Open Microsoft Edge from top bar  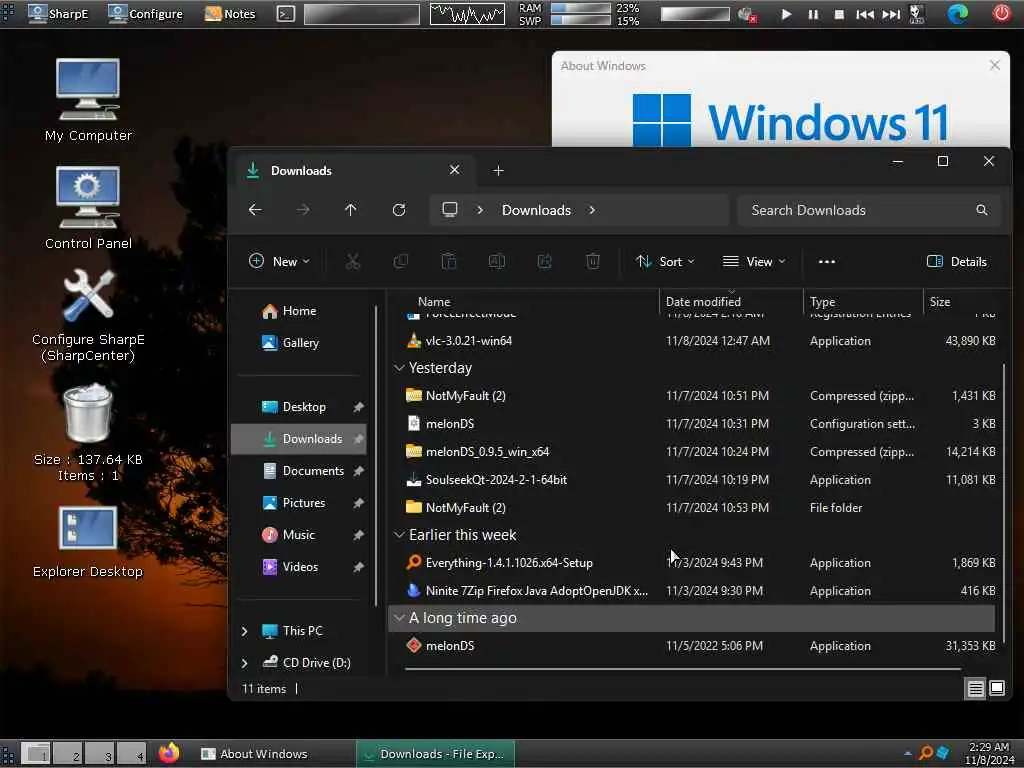click(958, 13)
